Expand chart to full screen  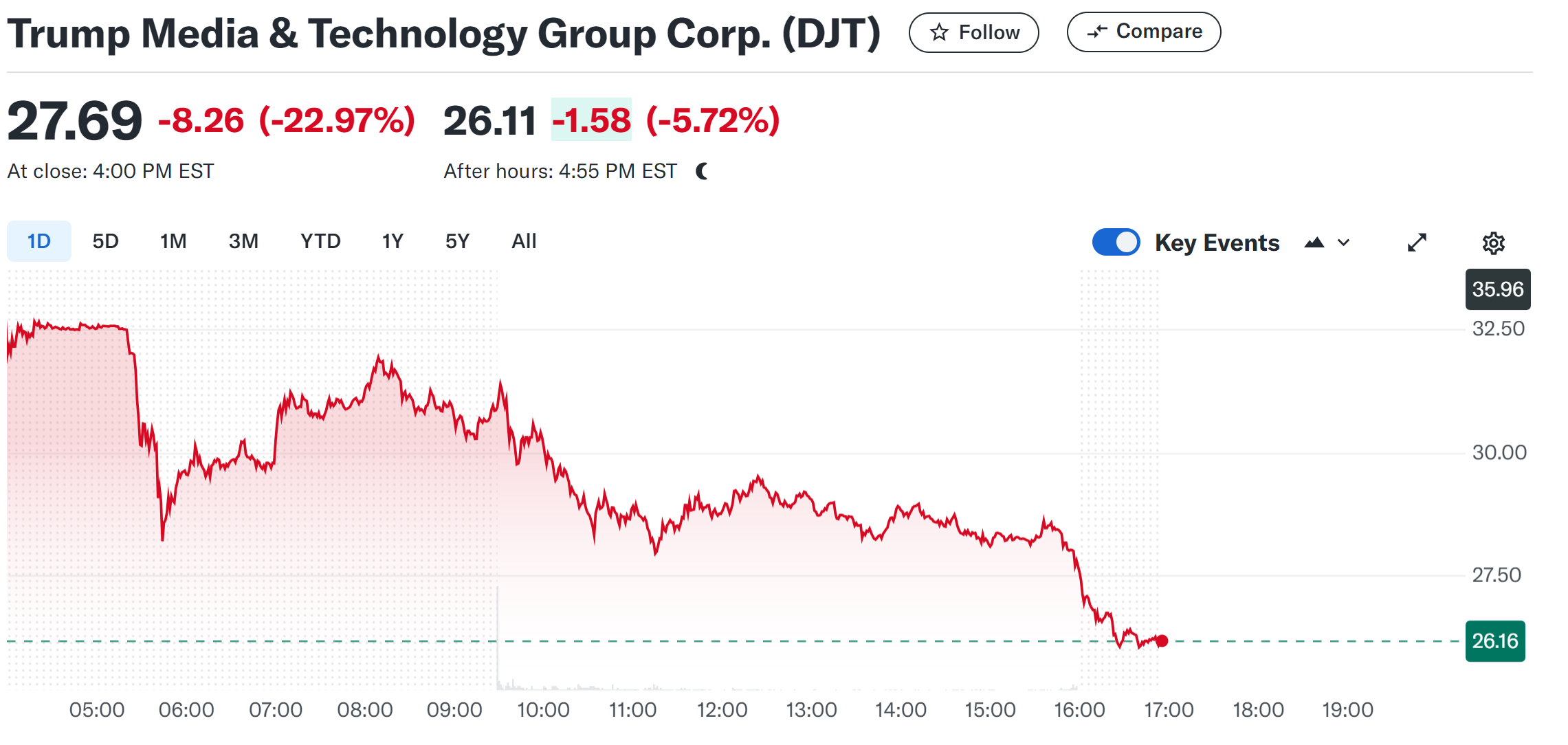click(x=1417, y=243)
